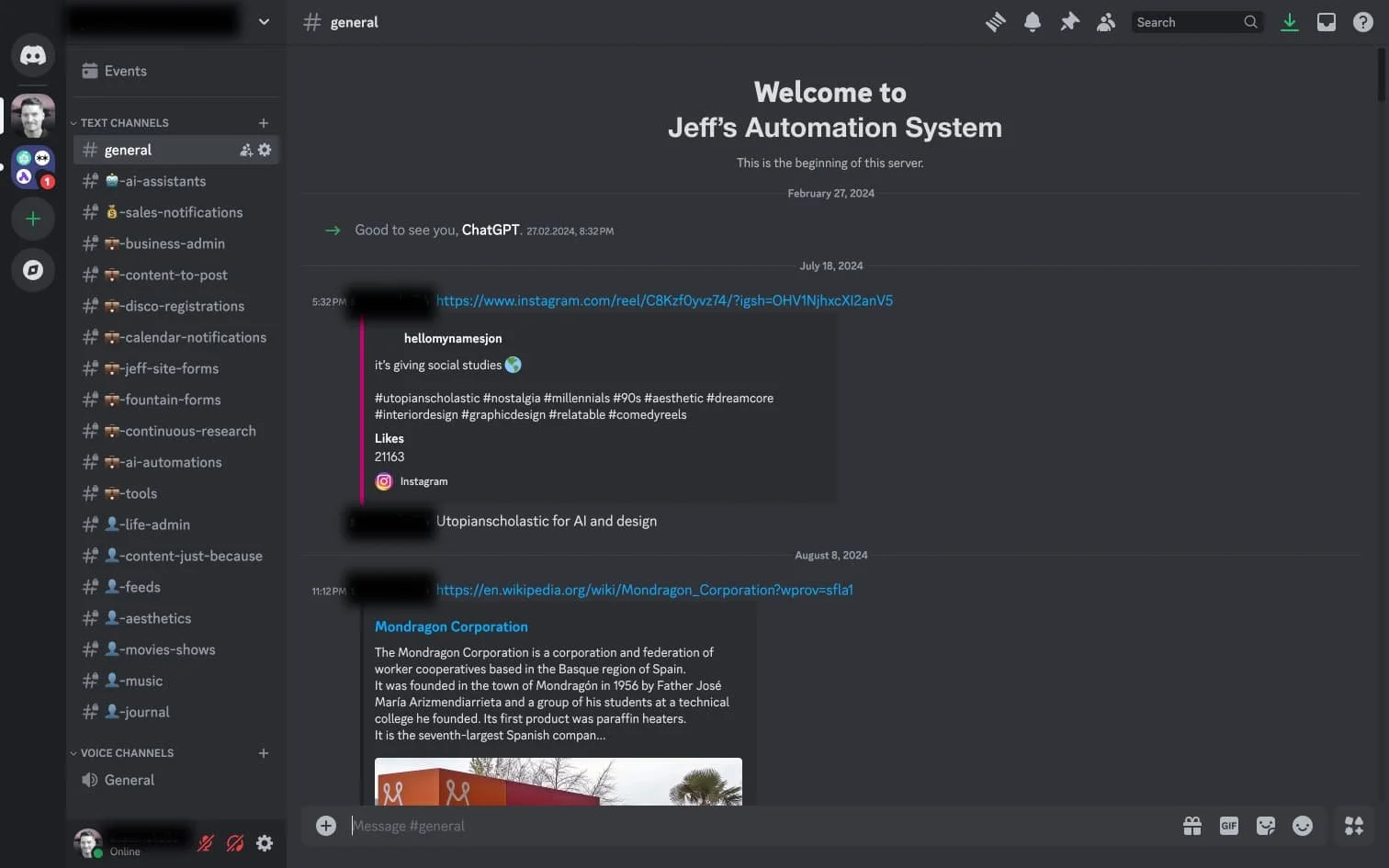Open content-just-because channel
The width and height of the screenshot is (1389, 868).
(x=176, y=556)
